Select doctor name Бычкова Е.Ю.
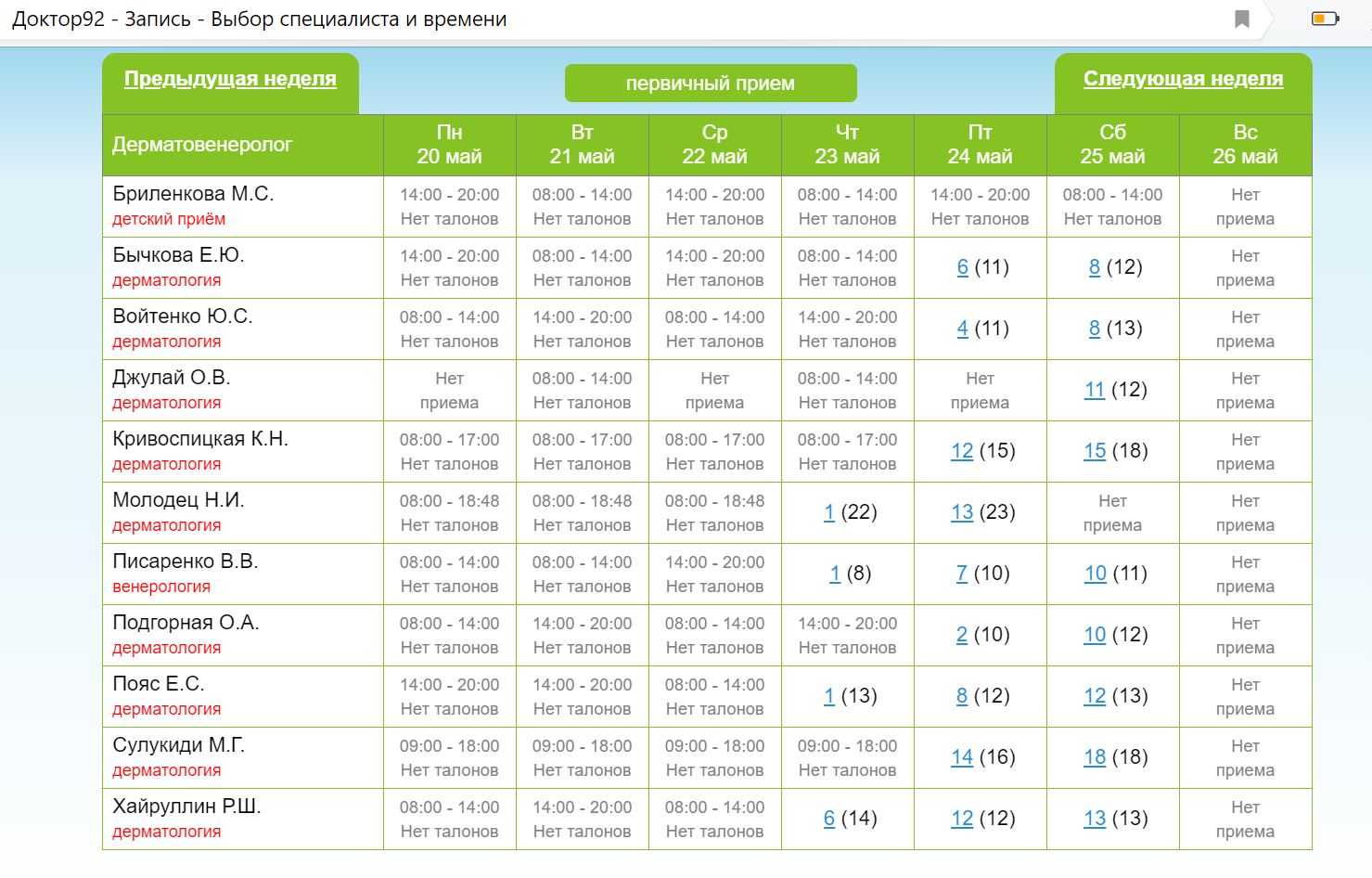This screenshot has height=878, width=1372. pyautogui.click(x=178, y=255)
